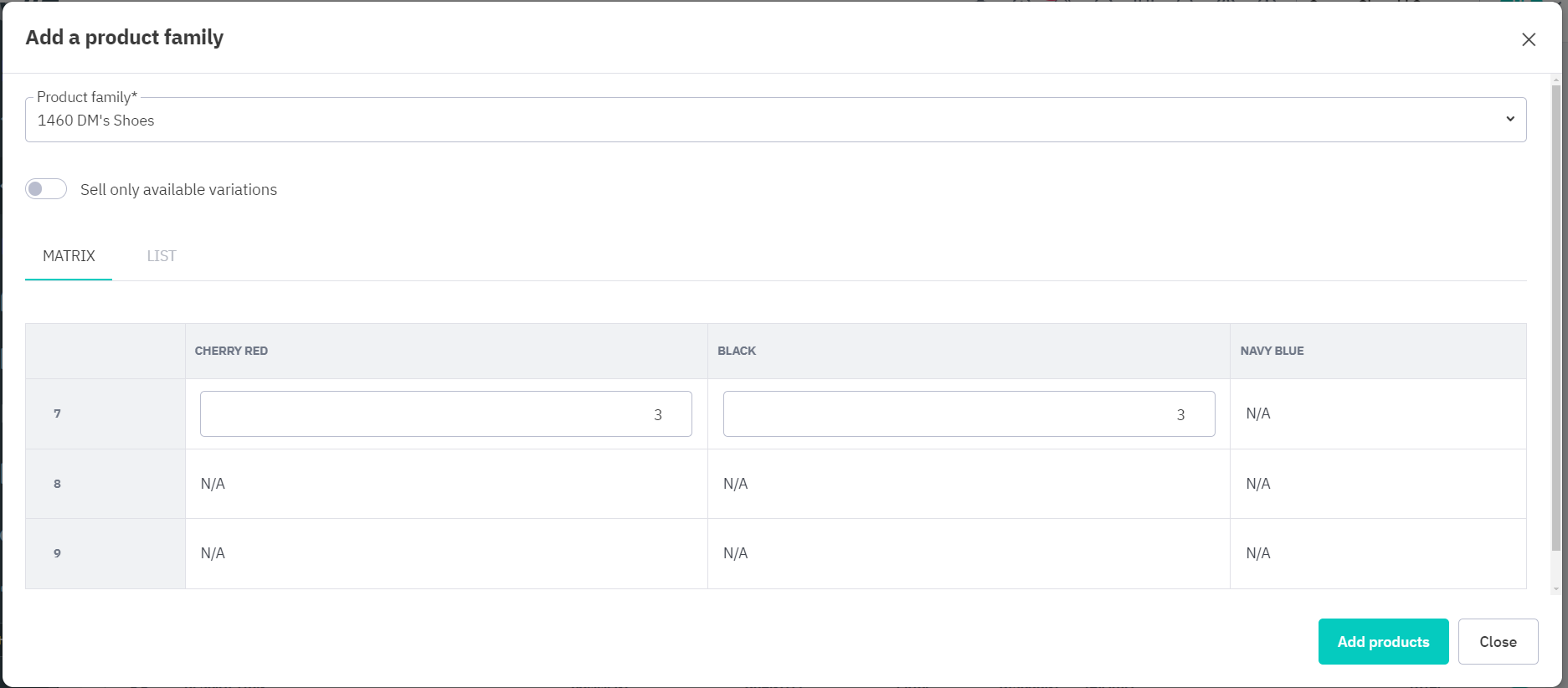Select the size 9 row header

coord(57,553)
